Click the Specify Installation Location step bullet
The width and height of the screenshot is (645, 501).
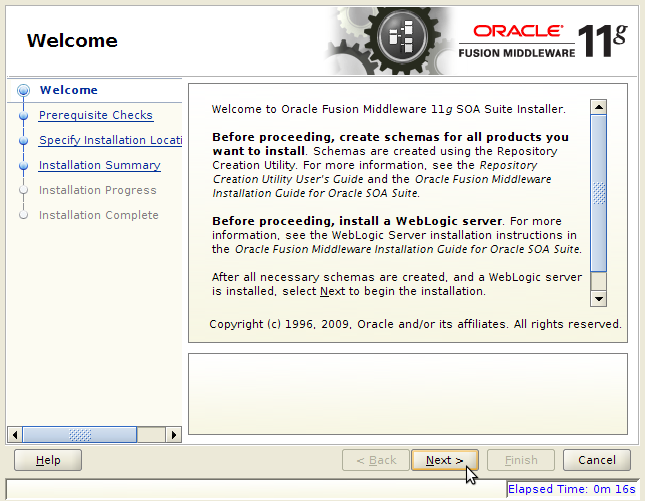23,141
